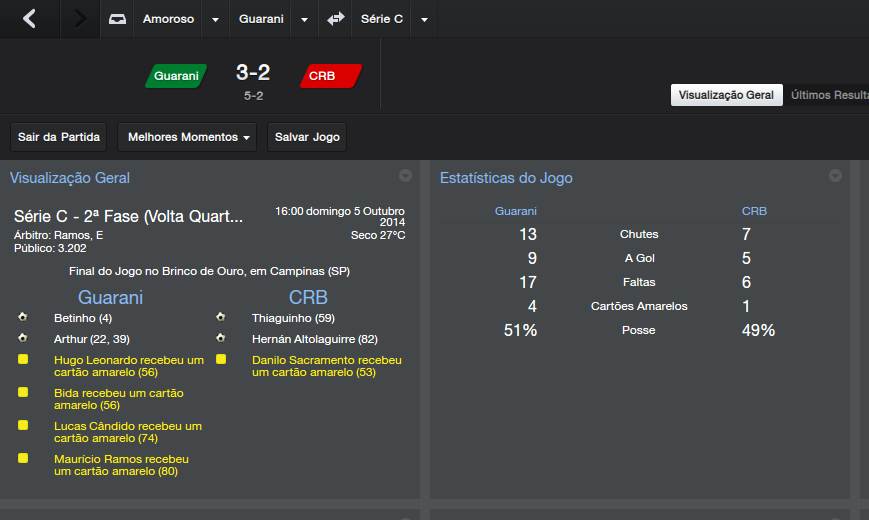
Task: Select the Últimos Resultados tab
Action: [x=829, y=95]
